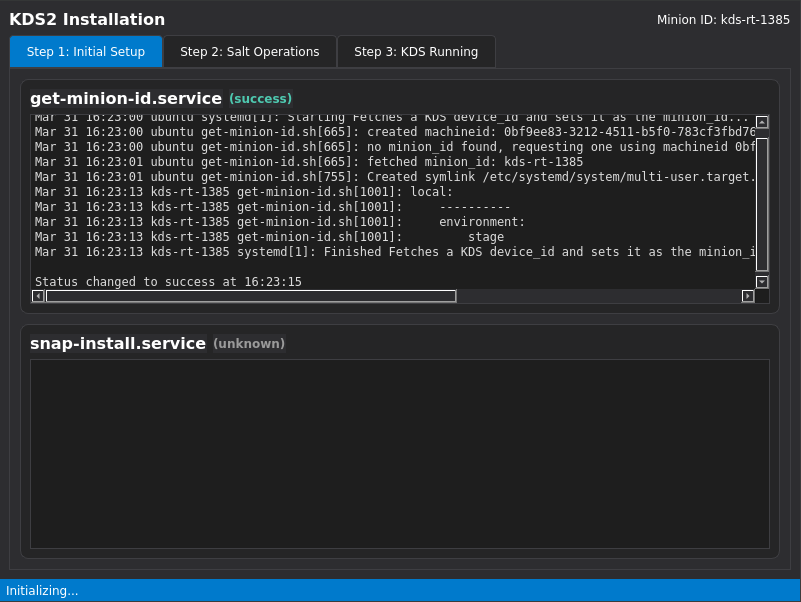Image resolution: width=801 pixels, height=602 pixels.
Task: Click the 'fetched minion_id: kds-rt-1385' log line
Action: (309, 162)
